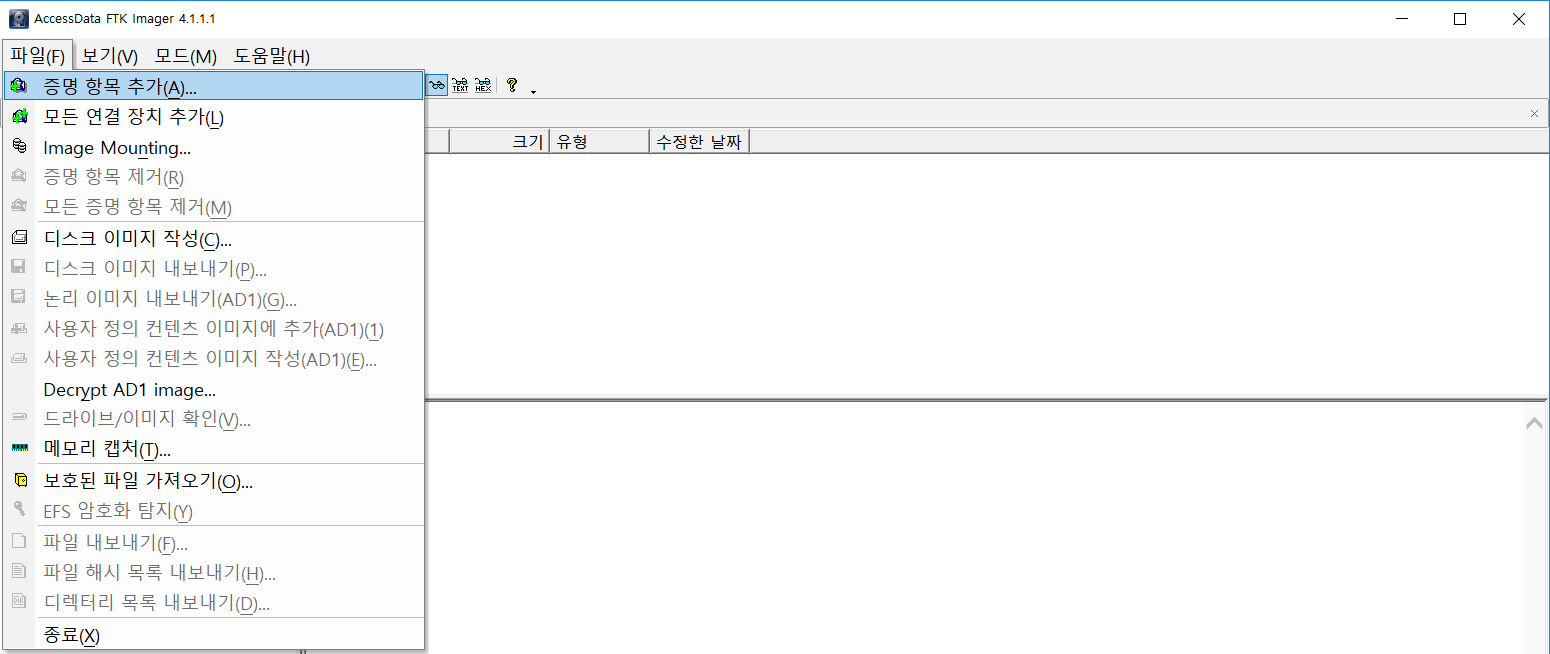Choose 디스크 이미지 작성(C)...

213,239
